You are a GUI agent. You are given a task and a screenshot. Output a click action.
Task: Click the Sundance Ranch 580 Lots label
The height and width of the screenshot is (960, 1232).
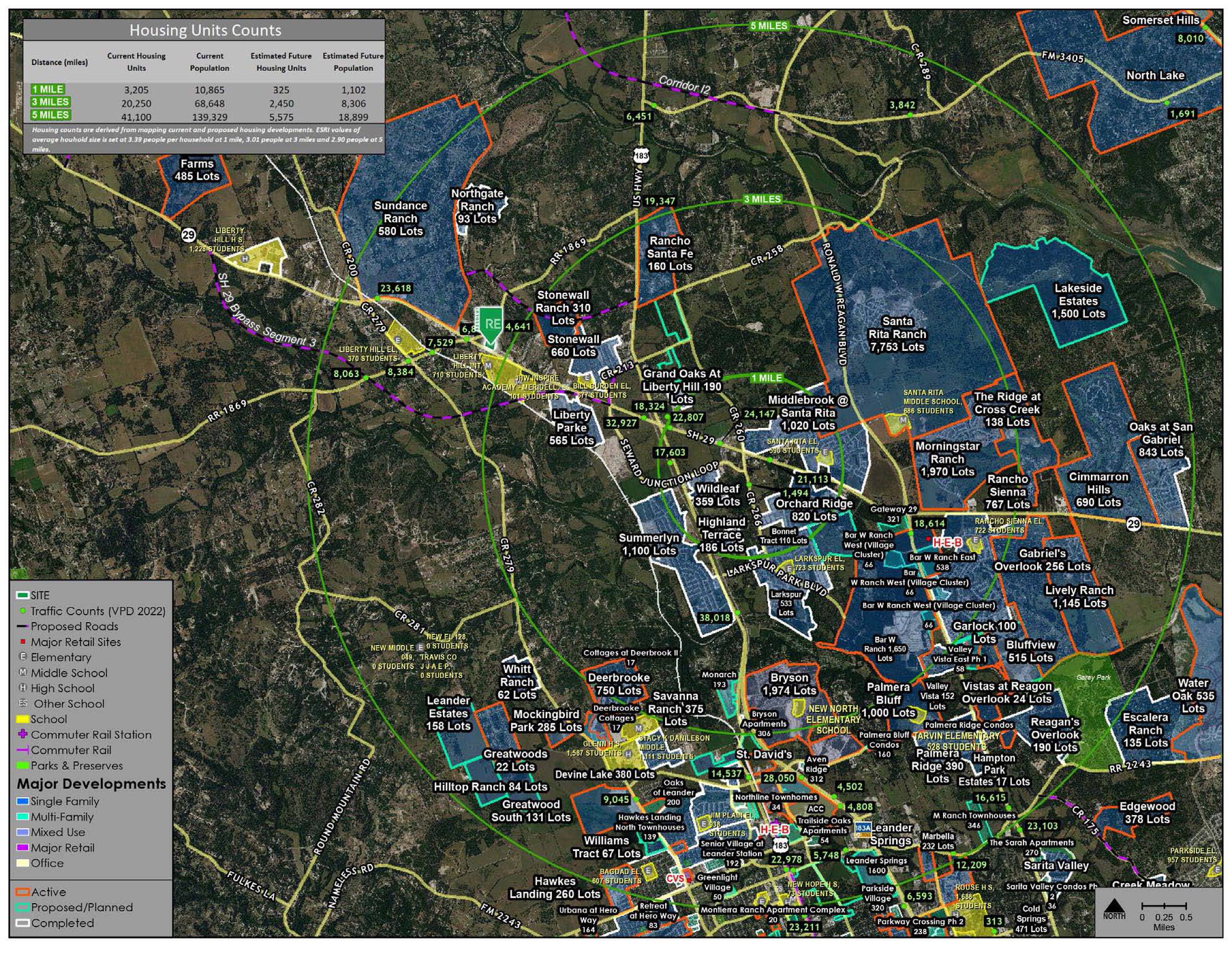click(x=401, y=218)
